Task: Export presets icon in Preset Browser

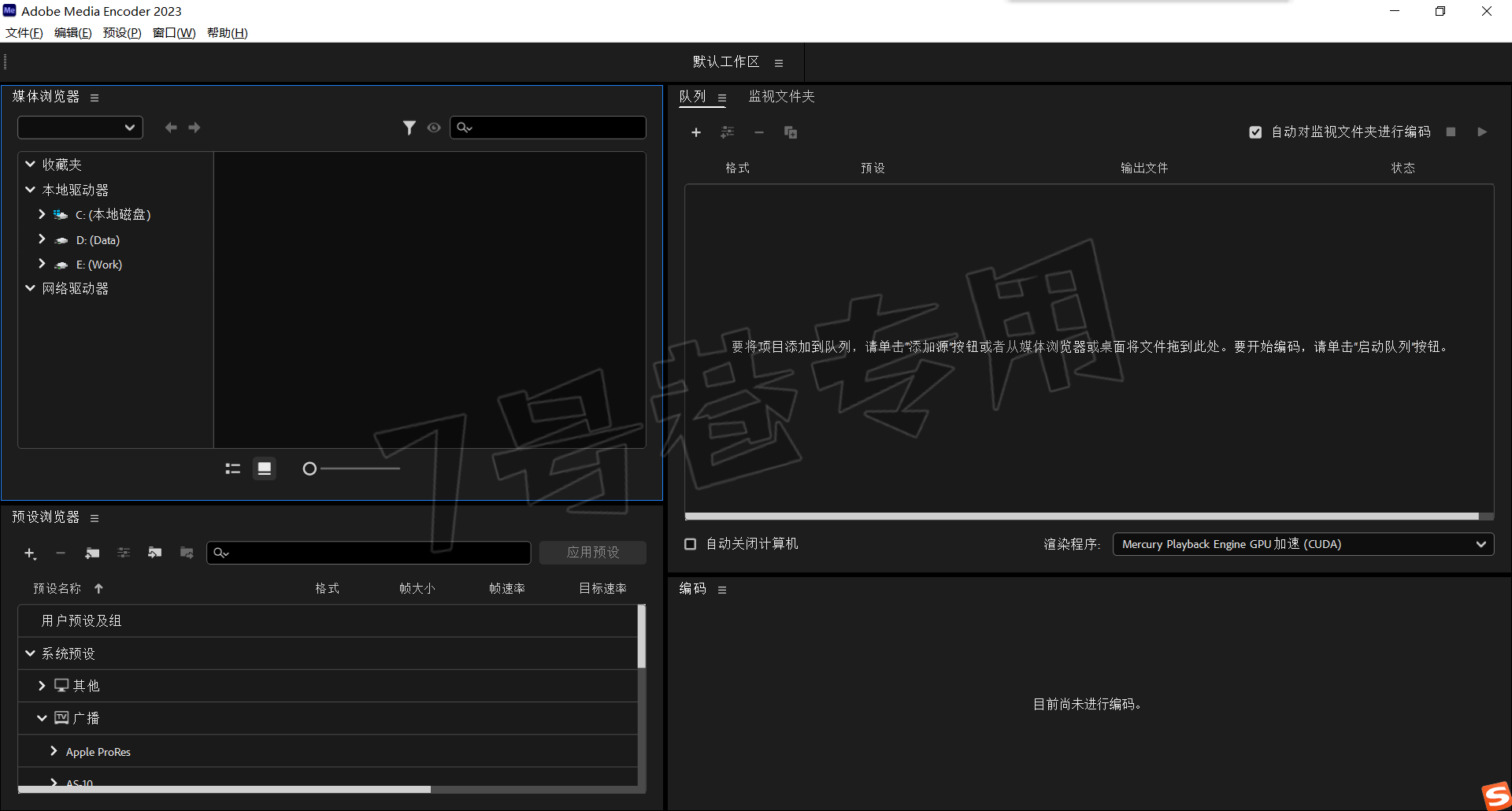Action: 187,553
